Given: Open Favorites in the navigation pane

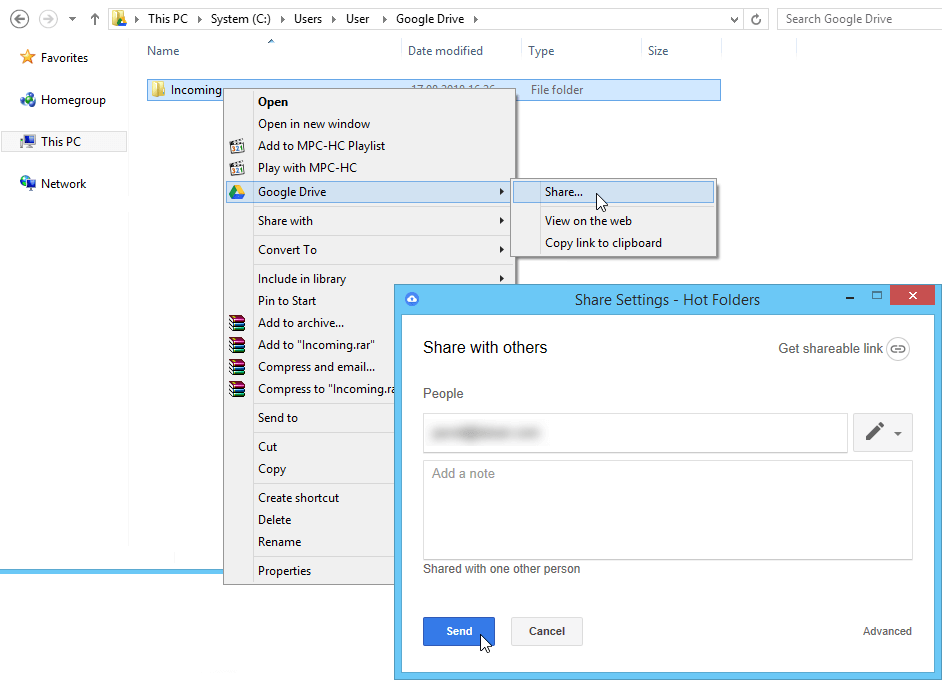Looking at the screenshot, I should tap(64, 58).
